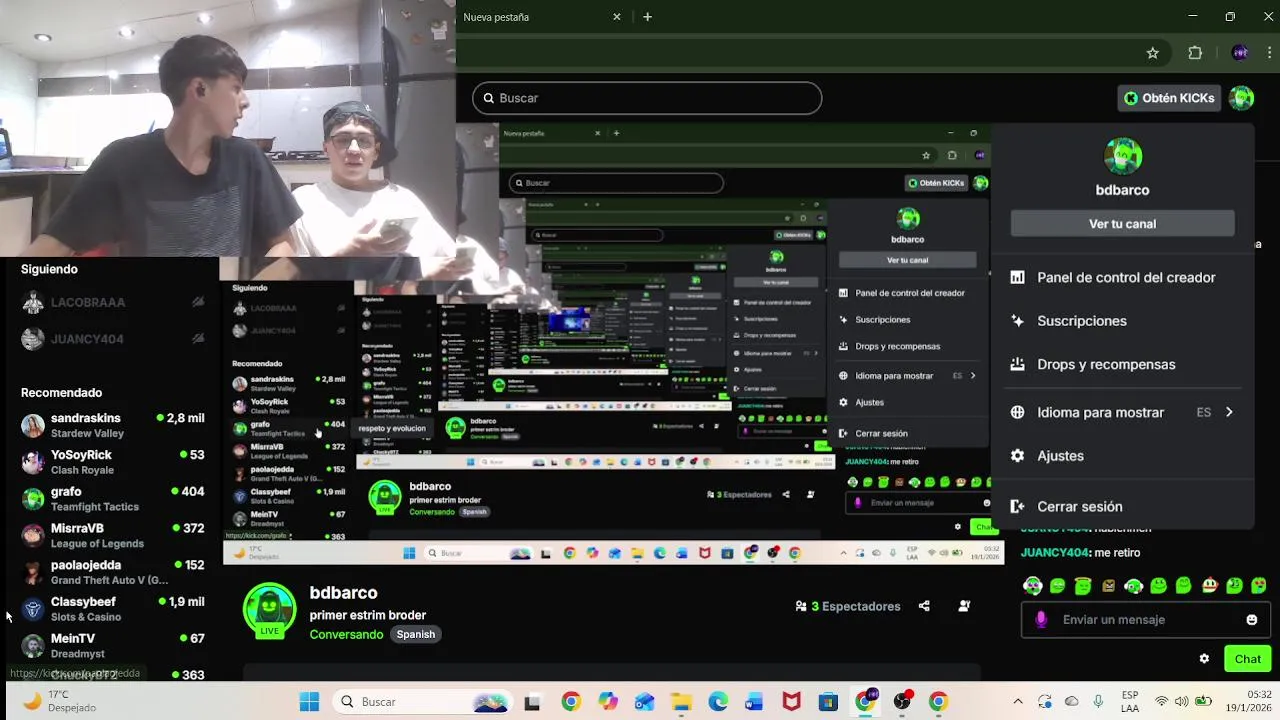Open the outer Chrome three-dot menu
Image resolution: width=1280 pixels, height=720 pixels.
point(1270,53)
